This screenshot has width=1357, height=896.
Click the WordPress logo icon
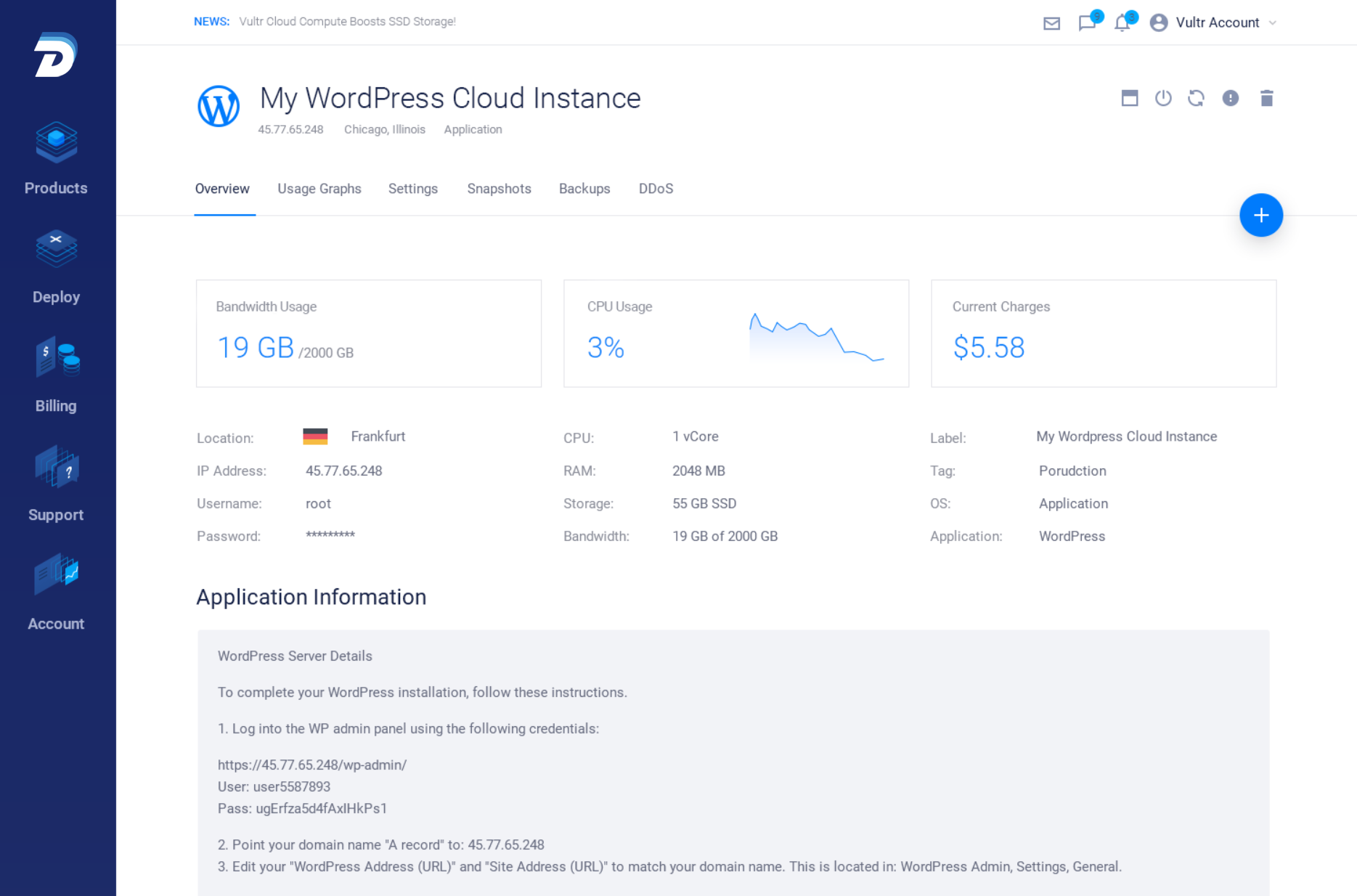tap(219, 107)
